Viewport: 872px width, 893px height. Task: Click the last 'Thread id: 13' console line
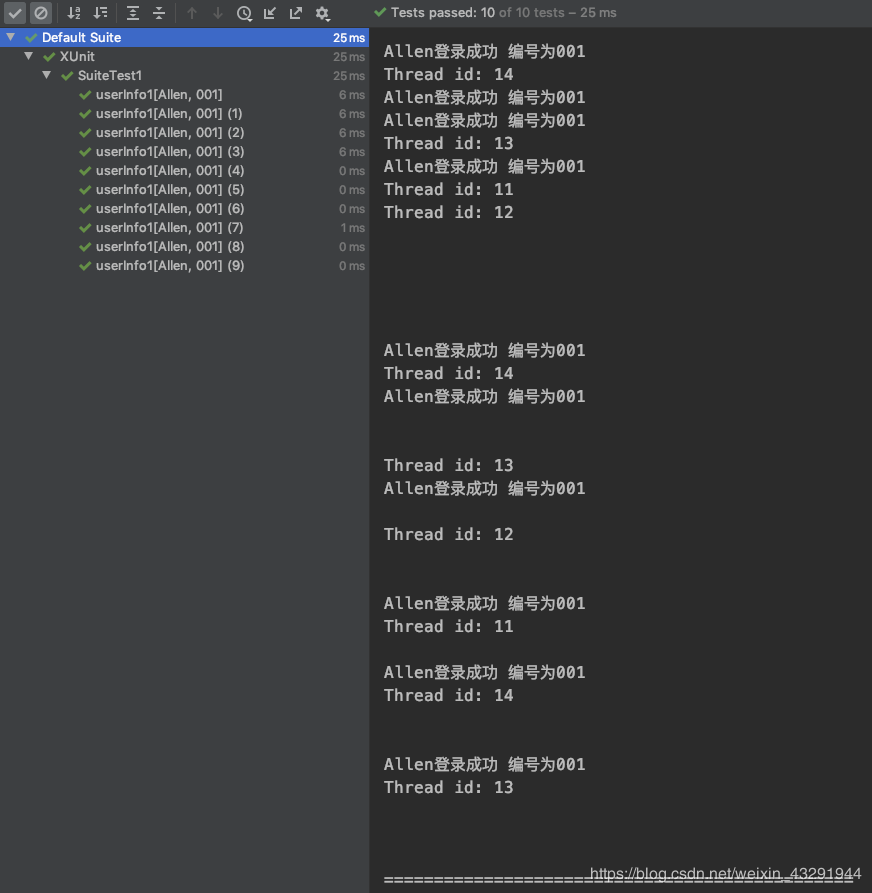(x=448, y=787)
